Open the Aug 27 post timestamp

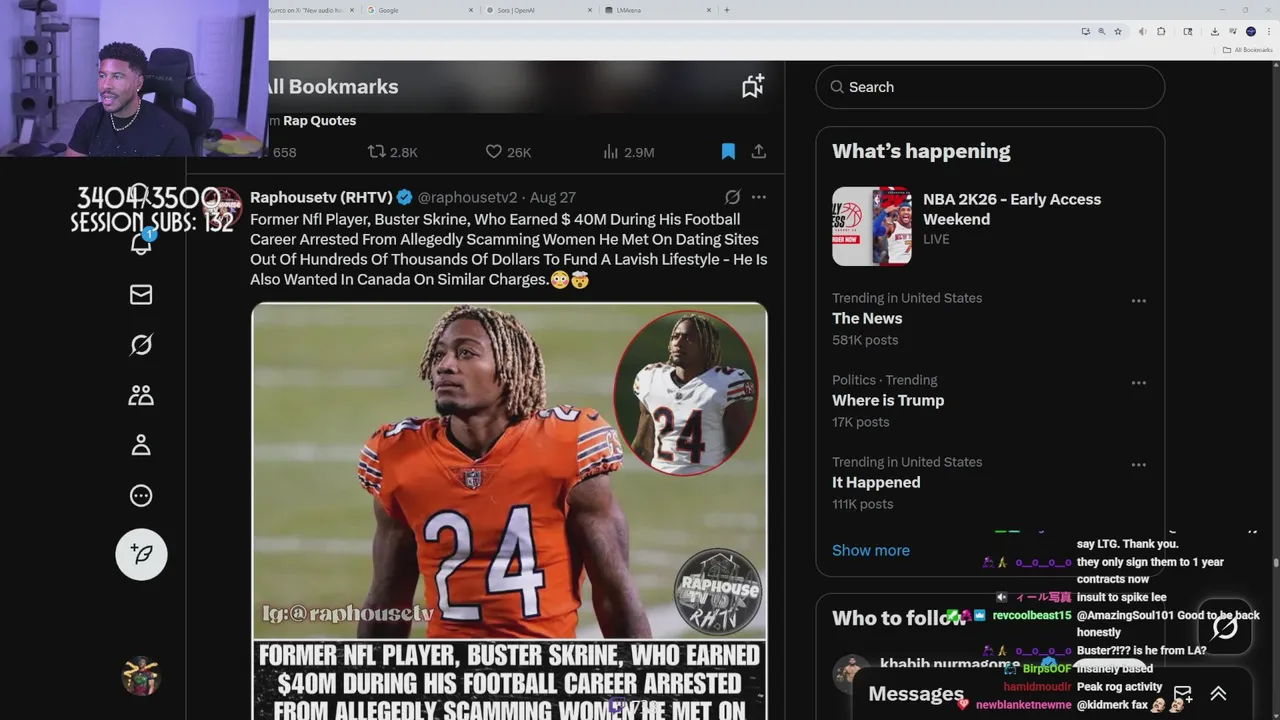(553, 197)
